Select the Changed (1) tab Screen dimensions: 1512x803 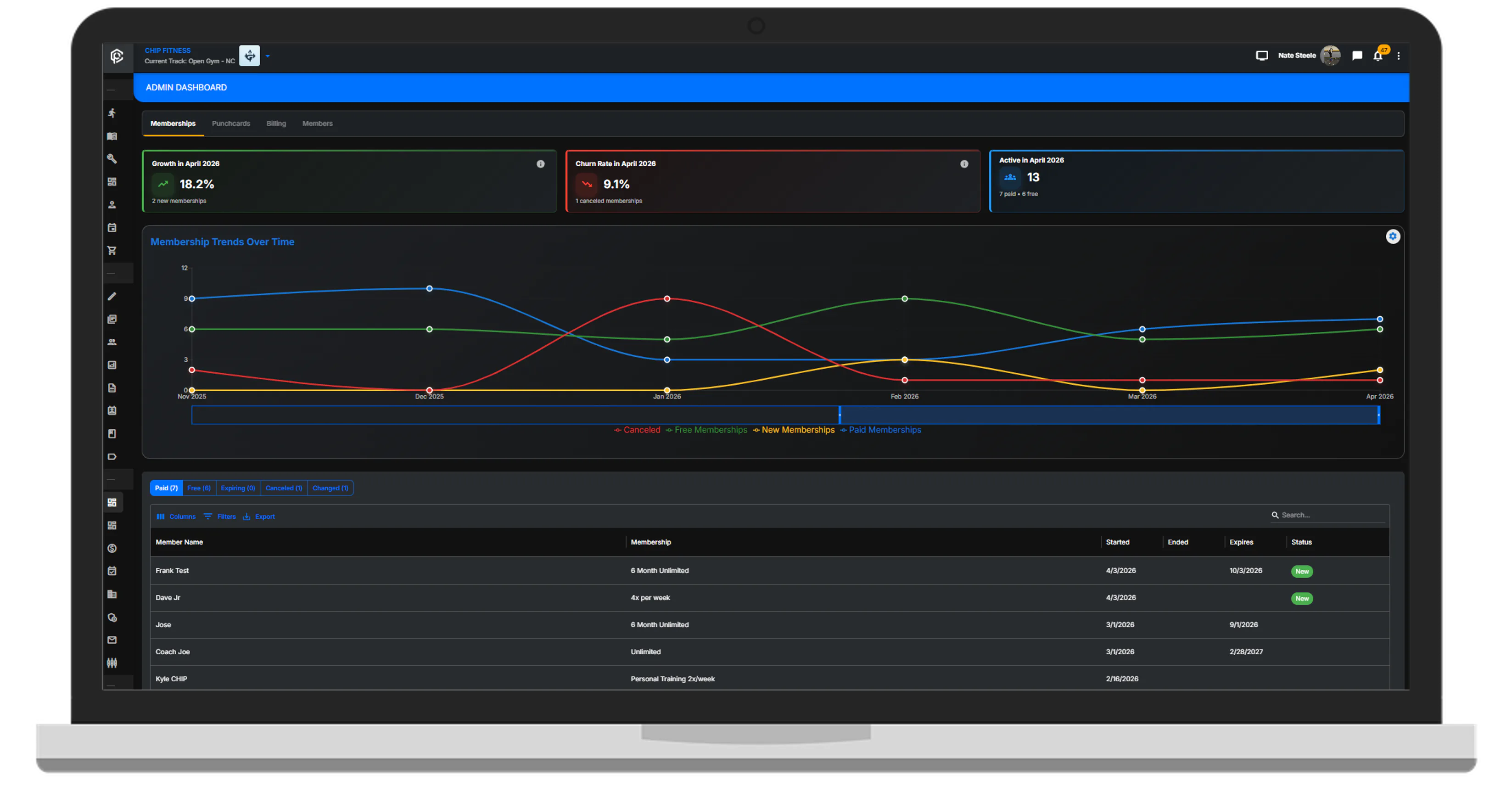[x=330, y=489]
